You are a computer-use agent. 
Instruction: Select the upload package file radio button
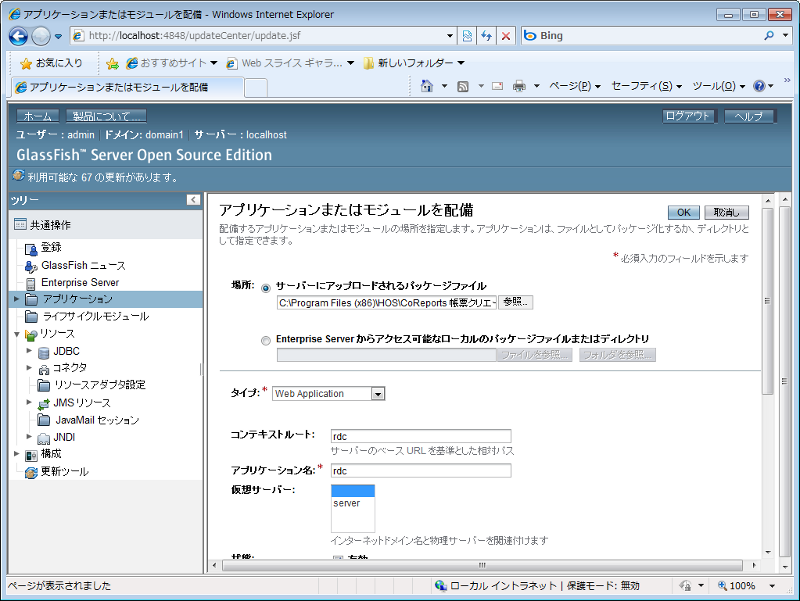pyautogui.click(x=266, y=288)
